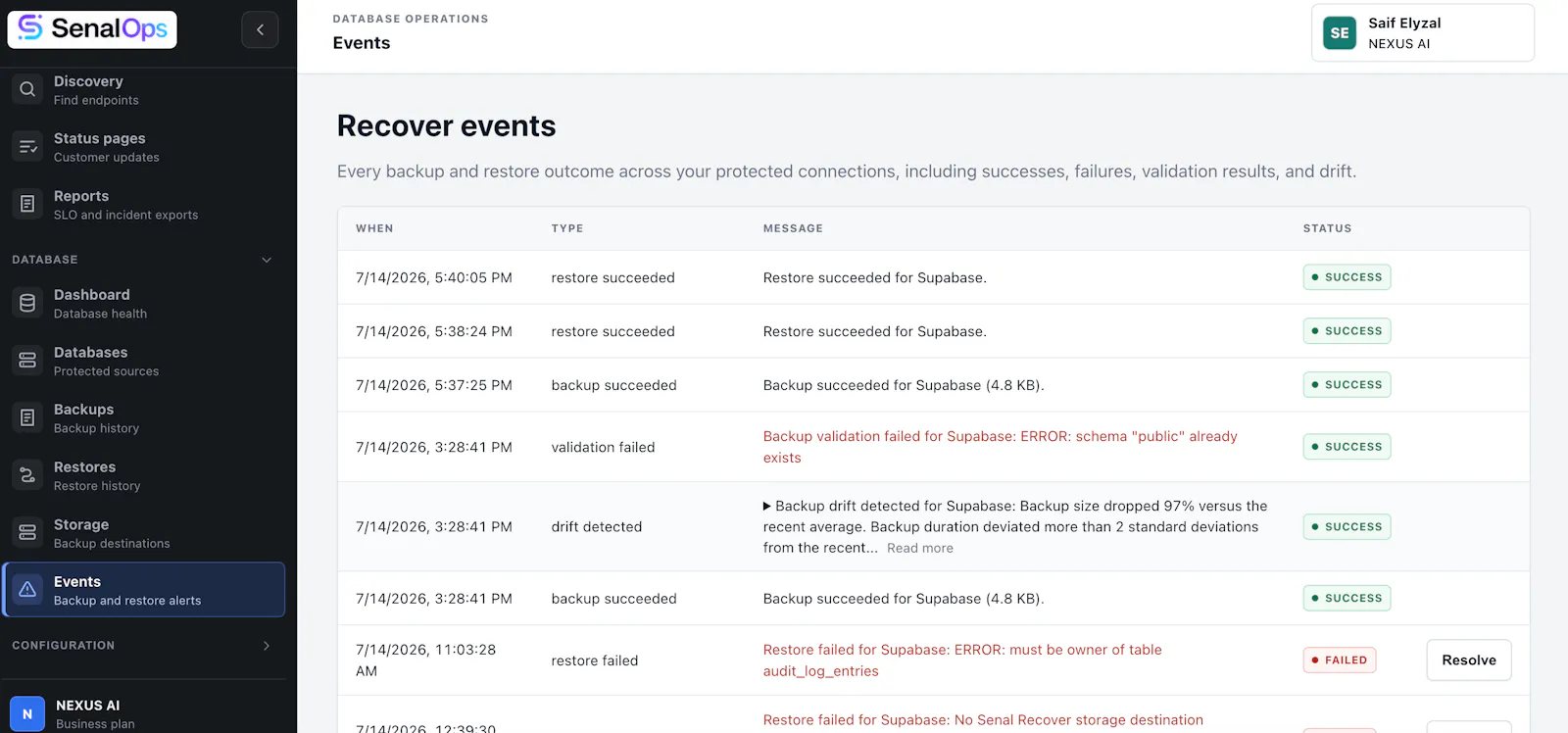Image resolution: width=1568 pixels, height=733 pixels.
Task: Open the Saif Elyzal account menu
Action: 1422,33
